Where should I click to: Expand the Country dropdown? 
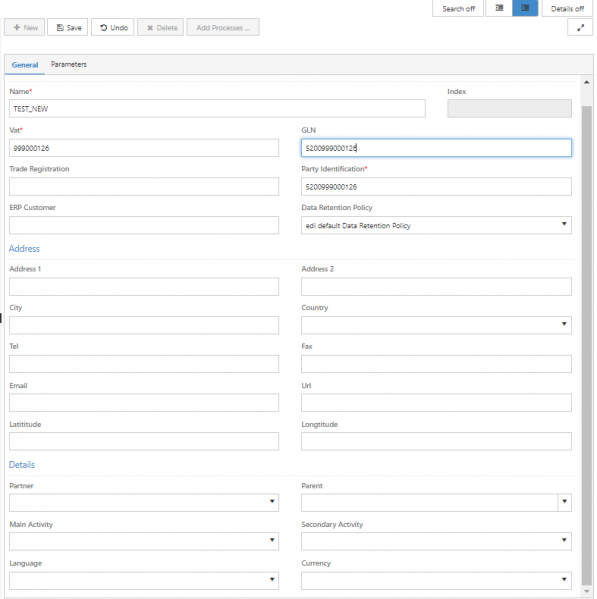(x=436, y=325)
